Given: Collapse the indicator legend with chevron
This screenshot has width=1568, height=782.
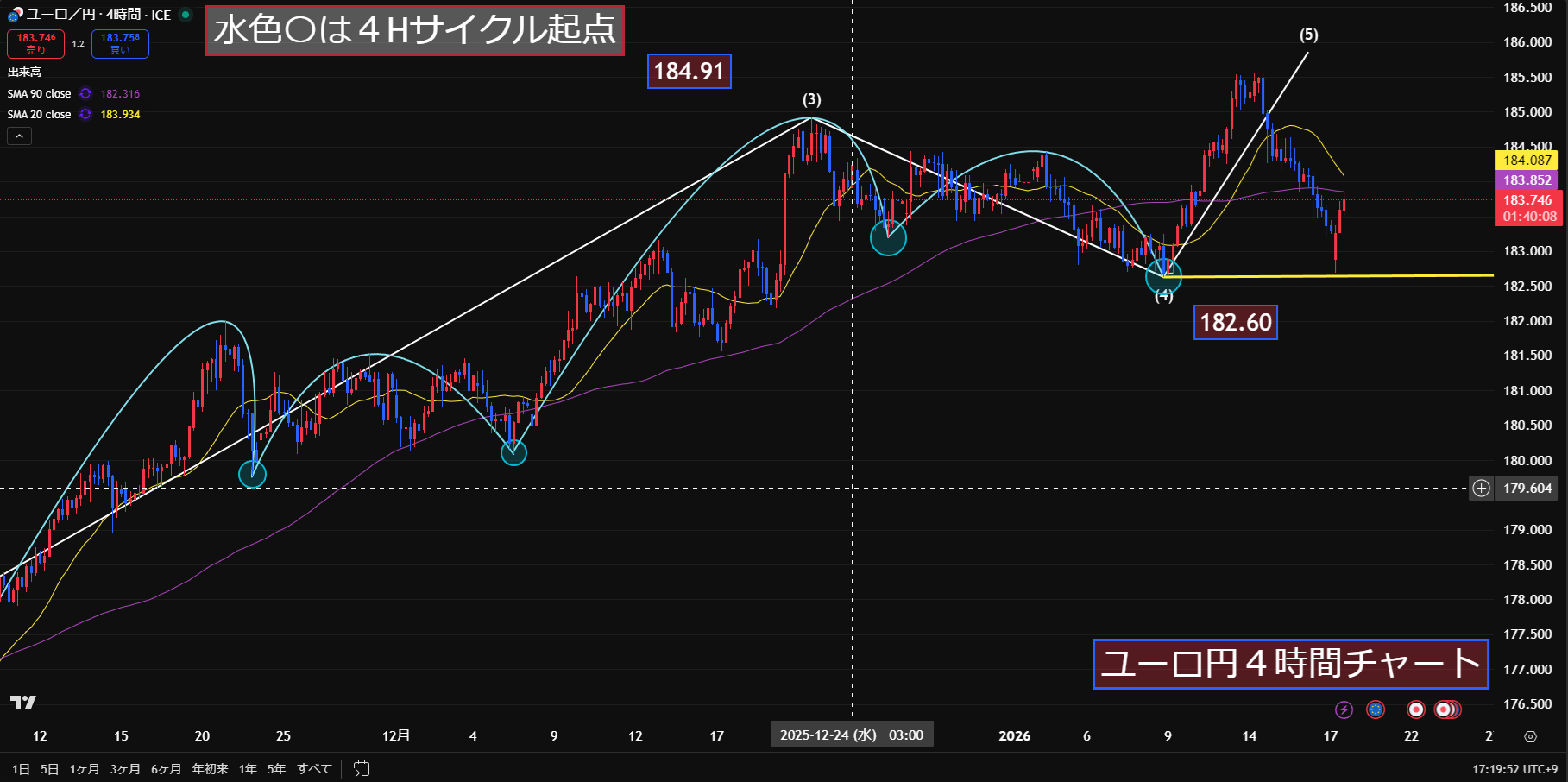Looking at the screenshot, I should pyautogui.click(x=19, y=136).
